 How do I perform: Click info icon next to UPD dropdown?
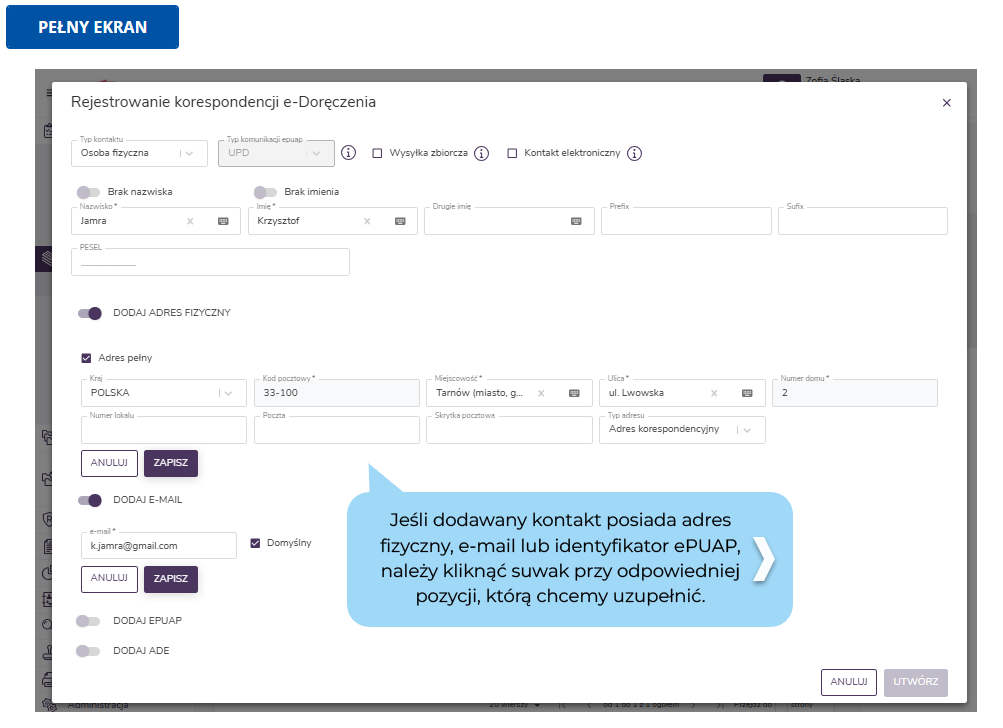point(348,153)
